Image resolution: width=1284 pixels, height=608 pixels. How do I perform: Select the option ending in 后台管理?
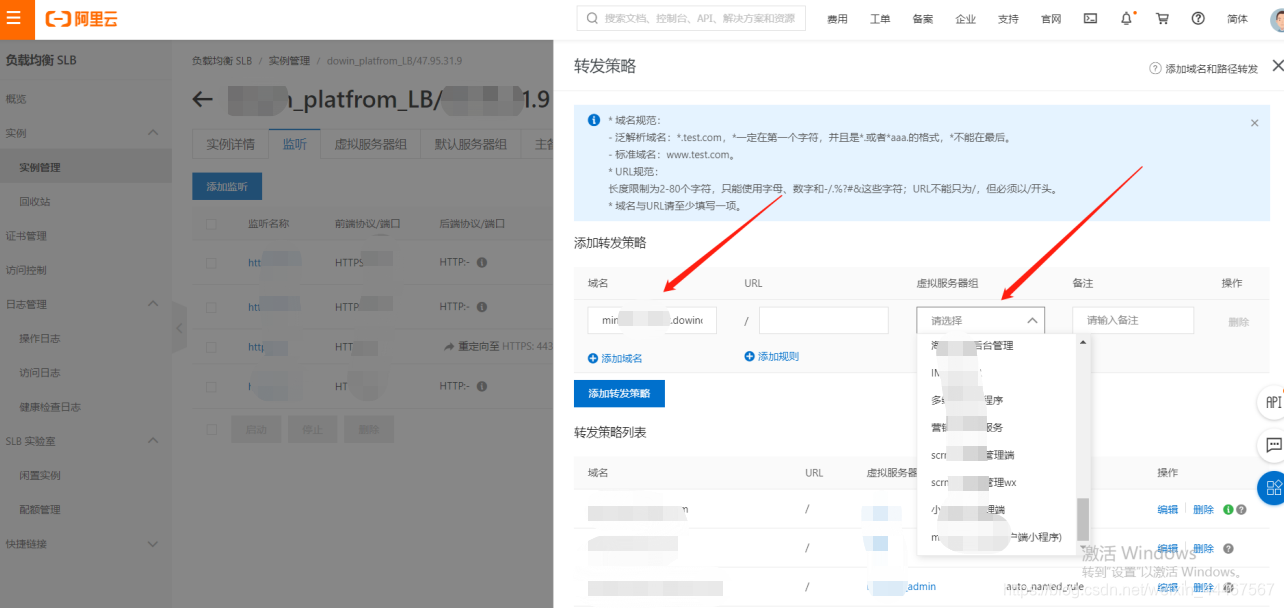tap(996, 346)
